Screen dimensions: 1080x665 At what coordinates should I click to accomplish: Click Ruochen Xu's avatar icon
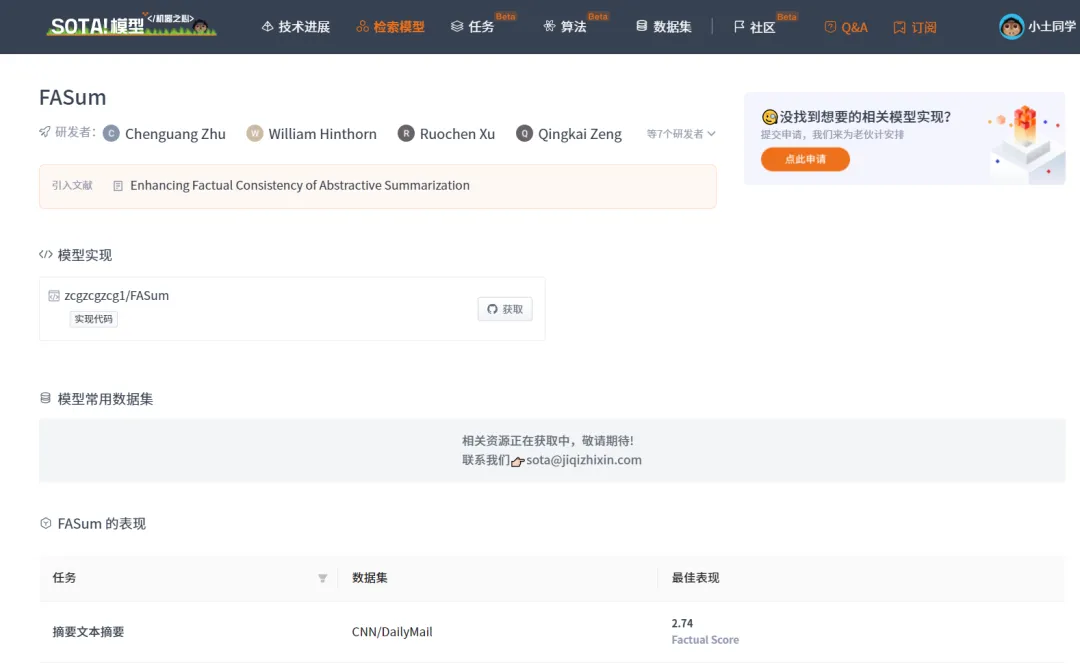coord(406,133)
